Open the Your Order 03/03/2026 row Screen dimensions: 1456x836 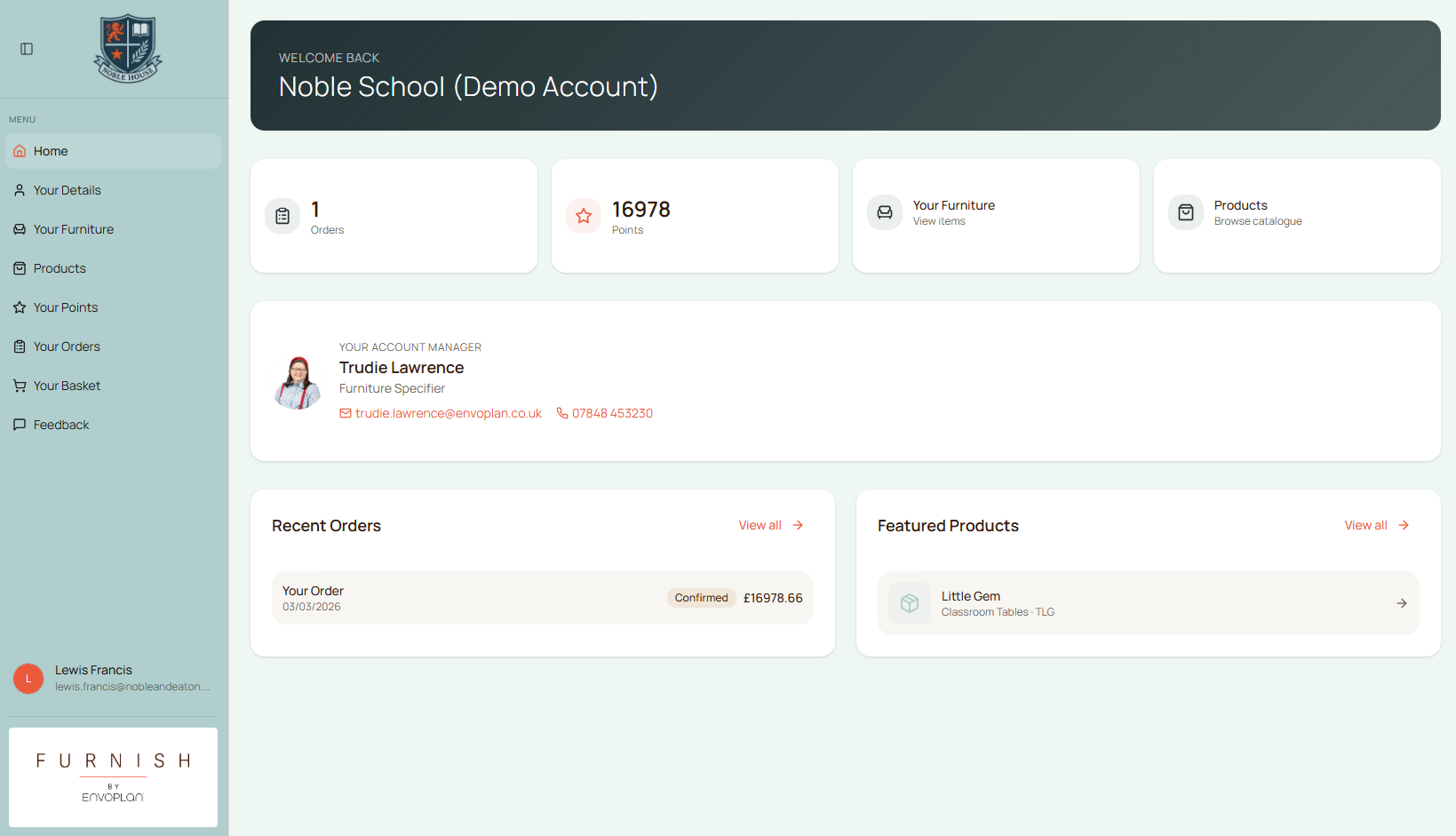543,598
